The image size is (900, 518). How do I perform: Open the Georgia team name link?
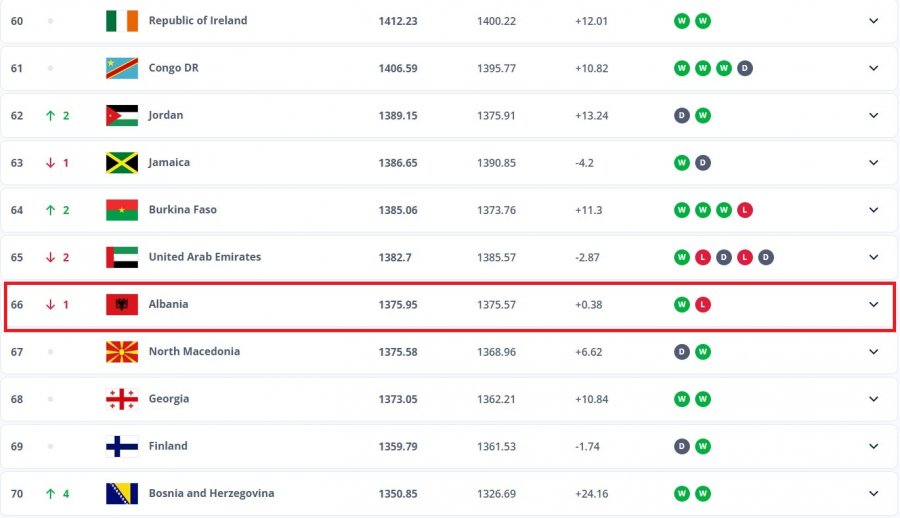point(169,399)
